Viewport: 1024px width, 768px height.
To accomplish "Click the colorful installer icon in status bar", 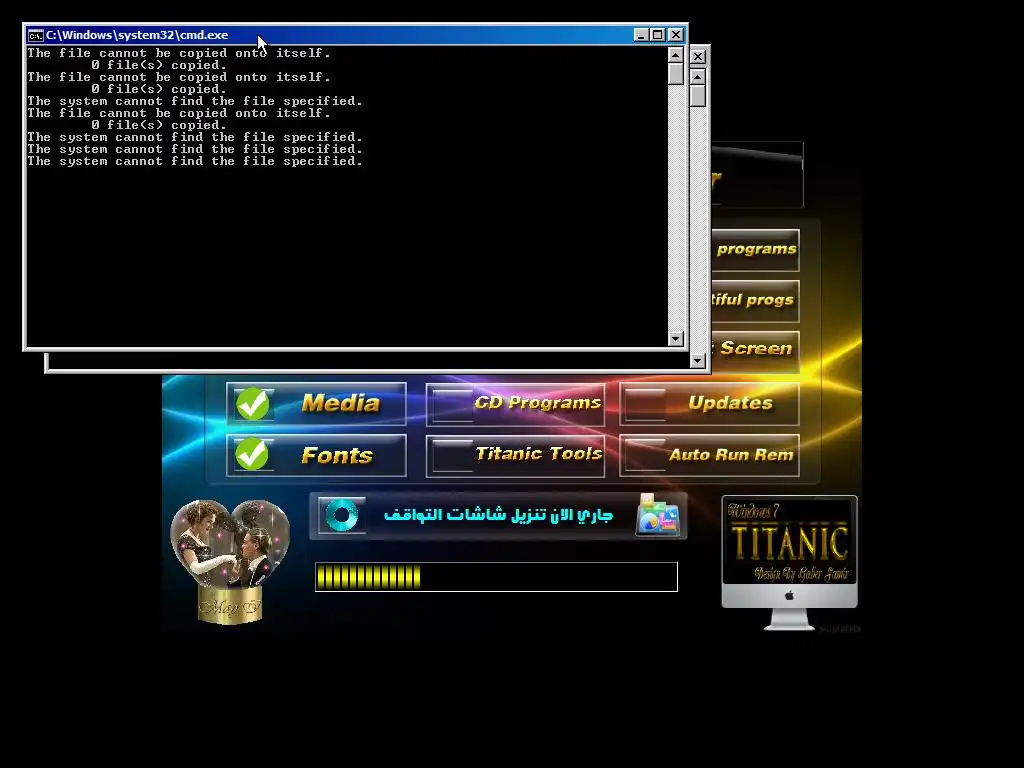I will [658, 515].
